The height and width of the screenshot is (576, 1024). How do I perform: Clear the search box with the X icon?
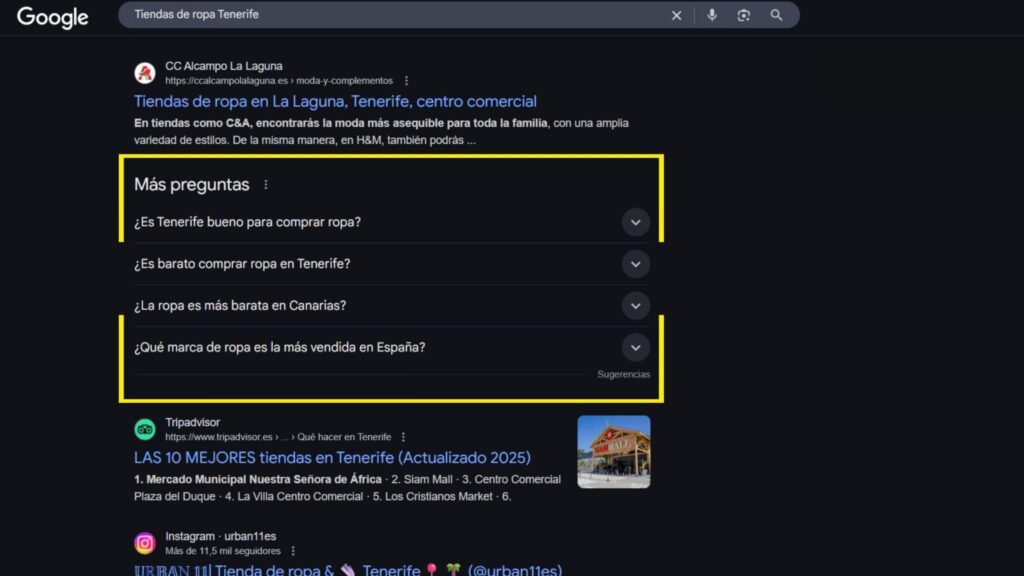pos(677,15)
